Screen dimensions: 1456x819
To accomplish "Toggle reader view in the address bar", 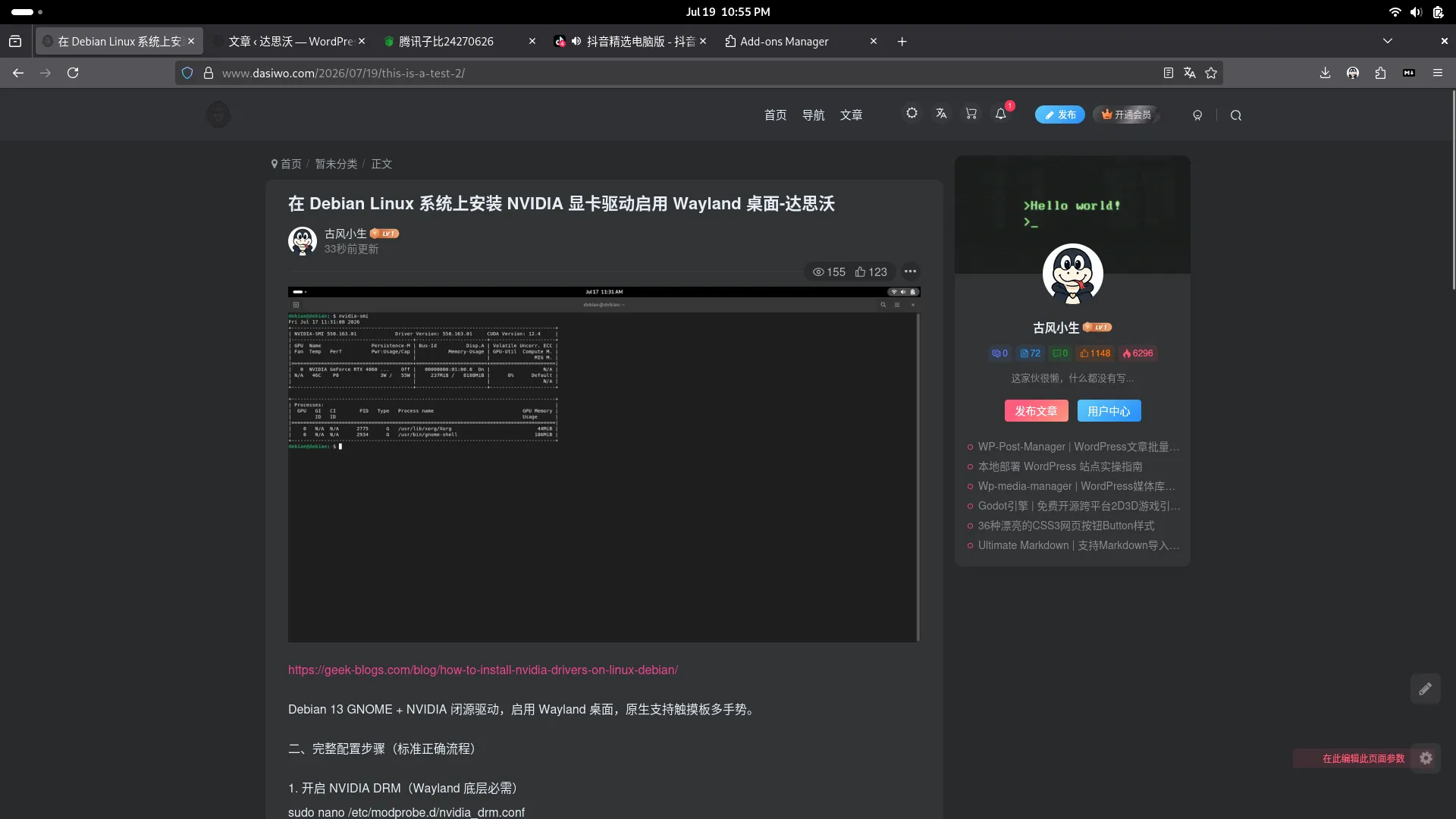I will 1168,73.
